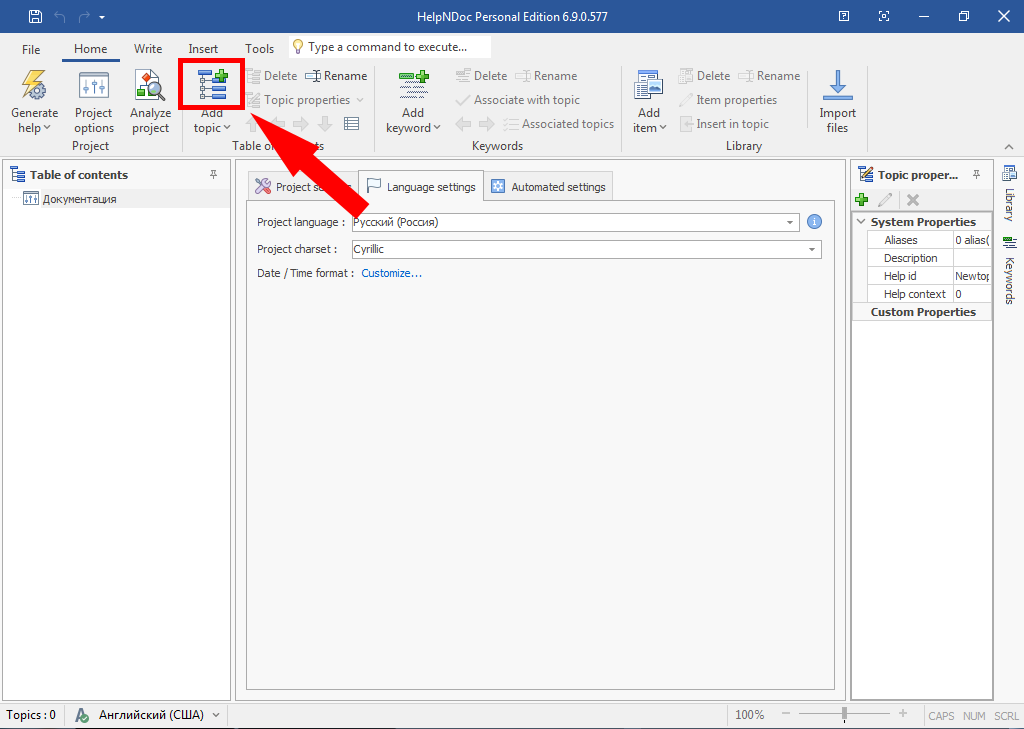The image size is (1024, 729).
Task: Open the Keywords side panel tab
Action: click(x=1009, y=270)
